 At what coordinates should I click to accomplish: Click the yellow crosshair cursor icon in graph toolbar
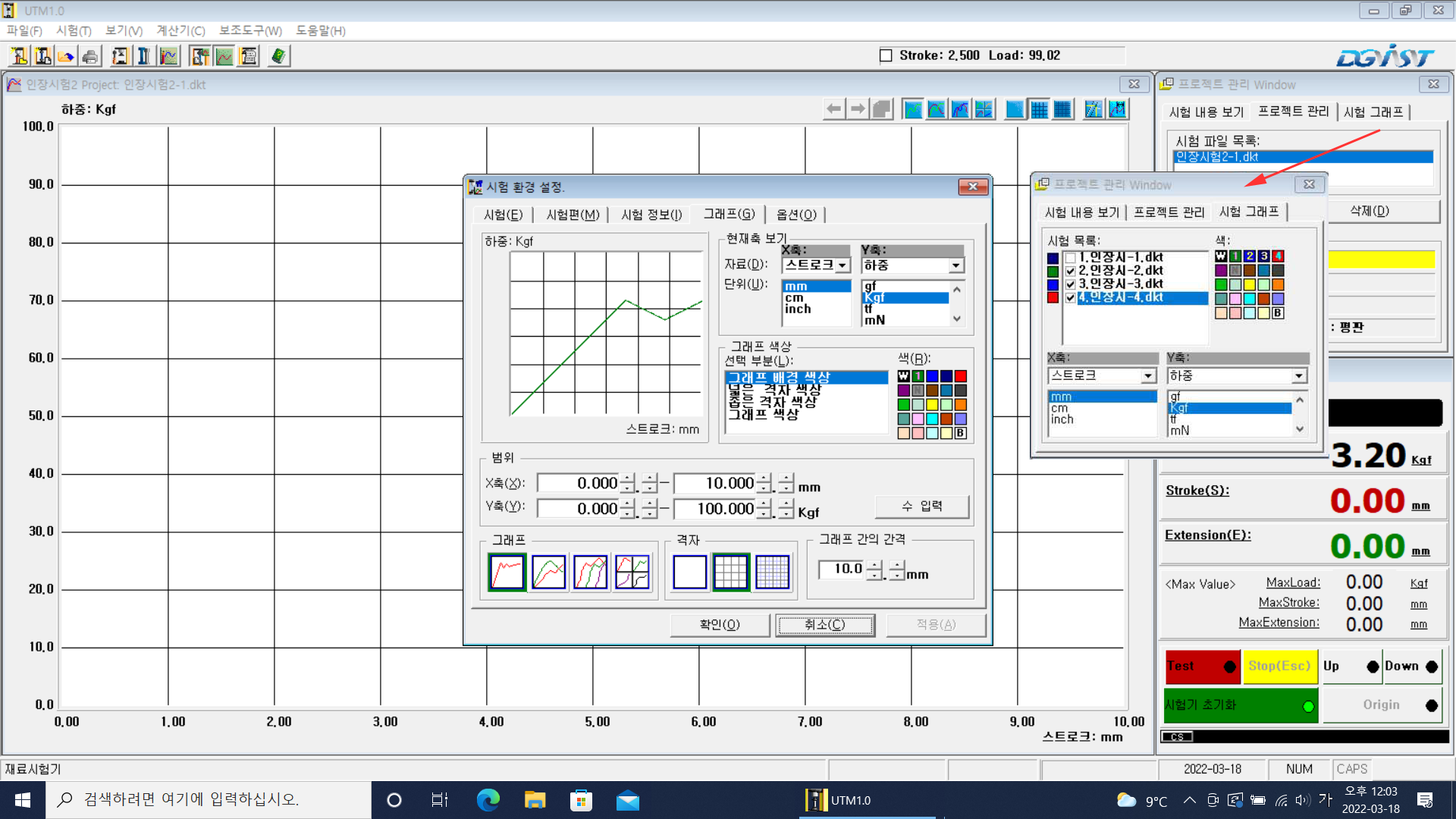click(1094, 109)
